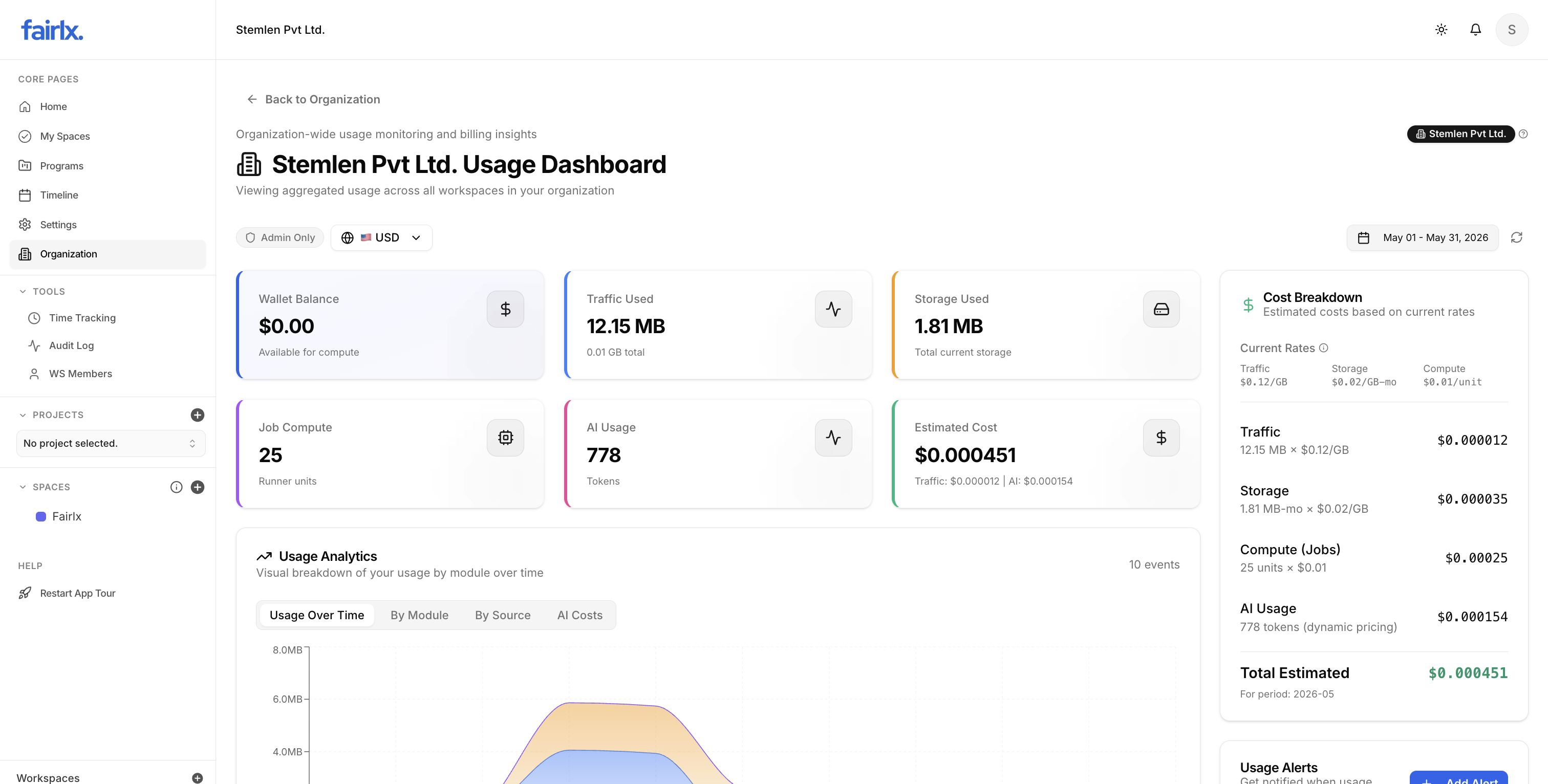The width and height of the screenshot is (1548, 784).
Task: Click the Usage Analytics trend icon
Action: 265,556
